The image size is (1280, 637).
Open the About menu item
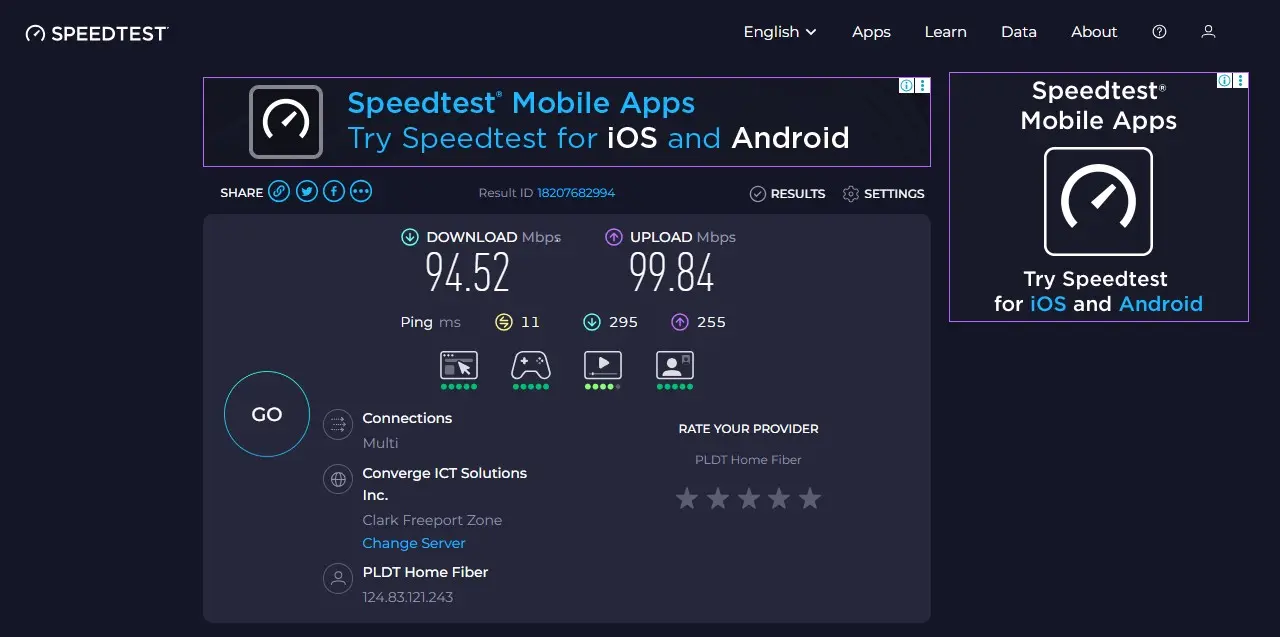point(1094,32)
